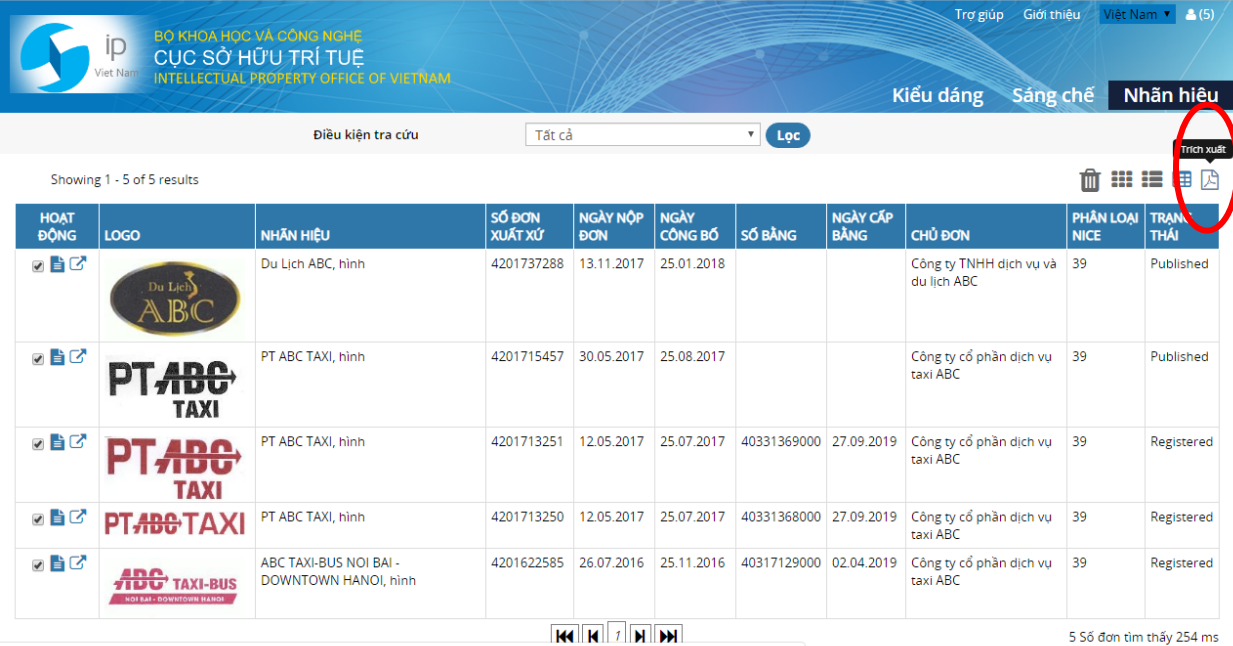Click the Du Lịch ABC logo thumbnail

pos(175,296)
